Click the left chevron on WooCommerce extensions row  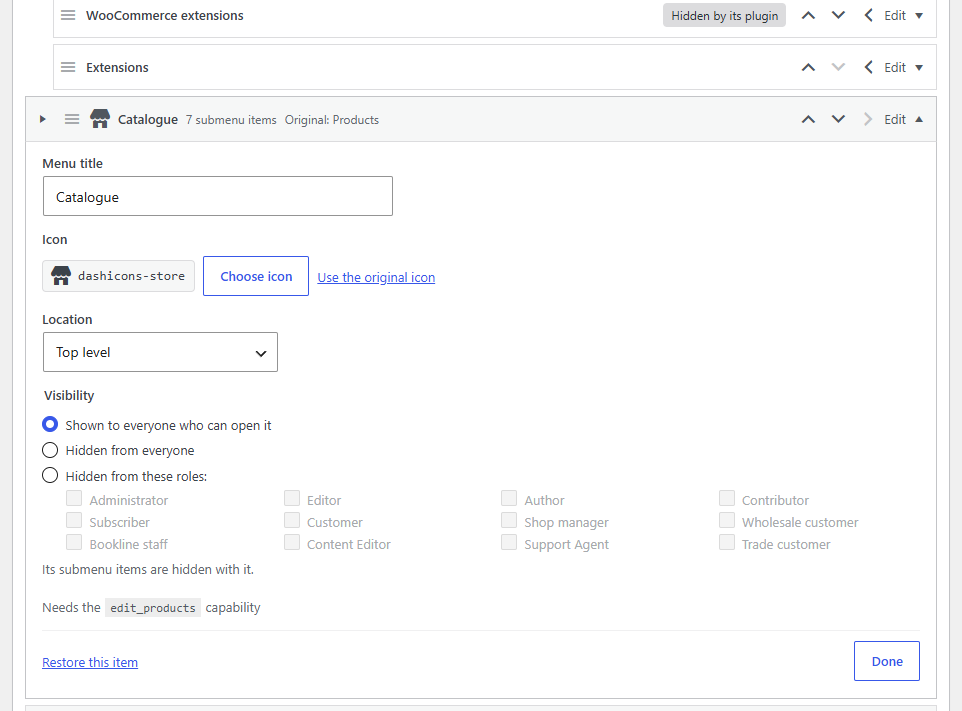coord(868,15)
